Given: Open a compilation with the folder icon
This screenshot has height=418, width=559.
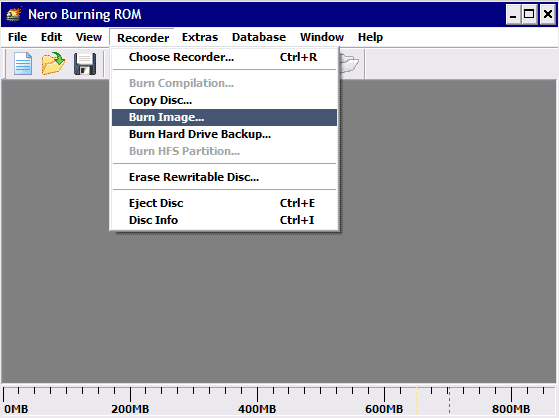Looking at the screenshot, I should click(x=53, y=63).
